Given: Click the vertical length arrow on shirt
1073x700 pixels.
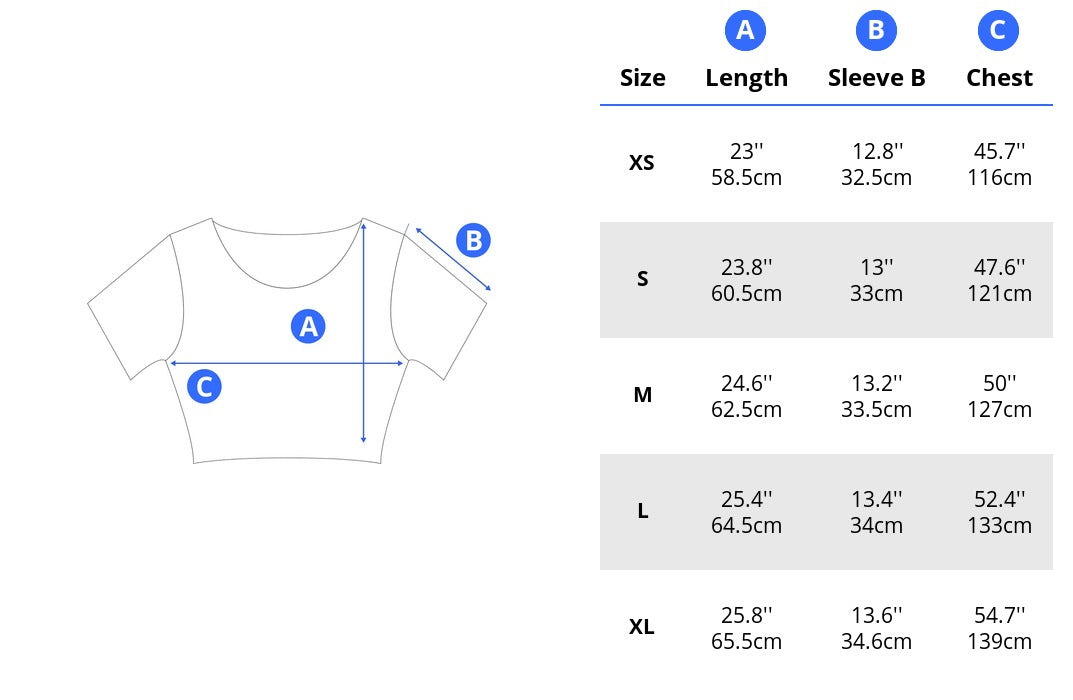Looking at the screenshot, I should click(x=363, y=331).
